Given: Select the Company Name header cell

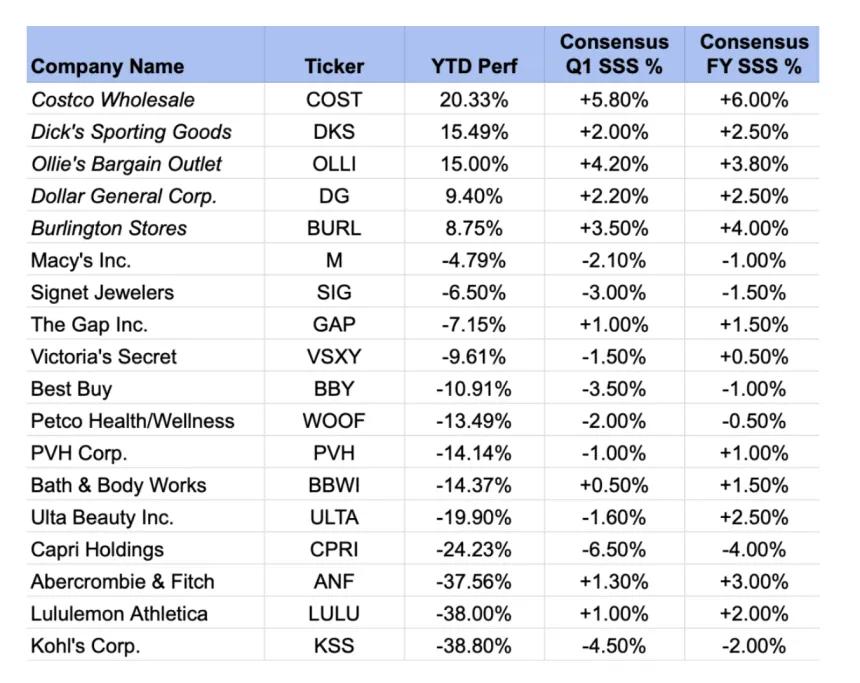Looking at the screenshot, I should (x=145, y=55).
